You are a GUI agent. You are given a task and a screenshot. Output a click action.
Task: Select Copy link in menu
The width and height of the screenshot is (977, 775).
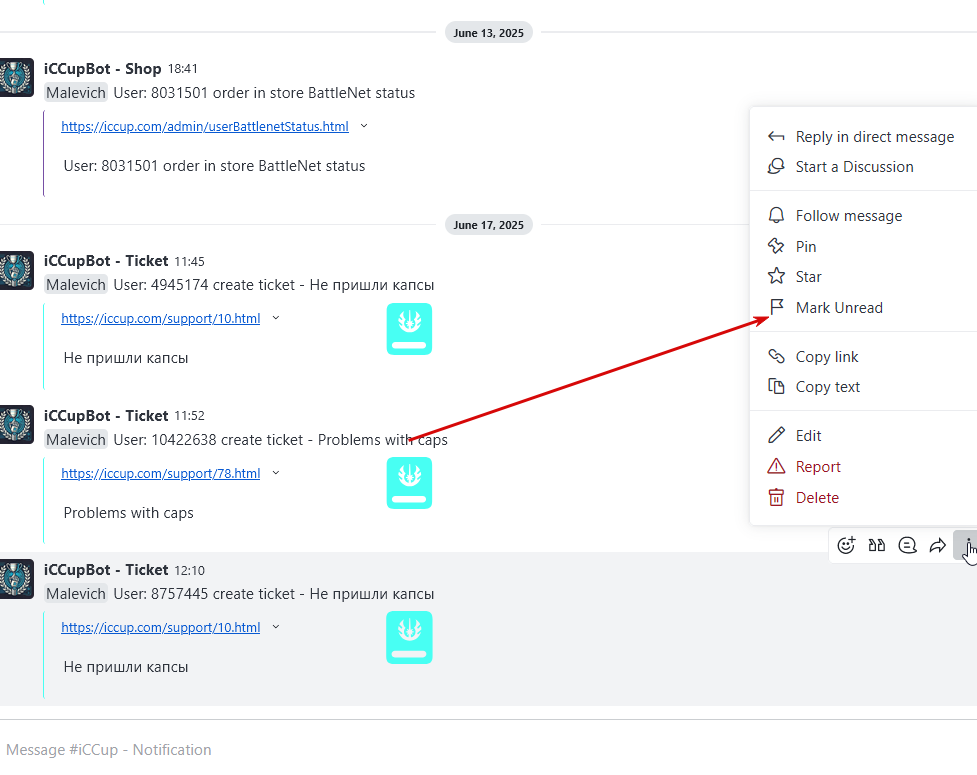click(x=863, y=356)
